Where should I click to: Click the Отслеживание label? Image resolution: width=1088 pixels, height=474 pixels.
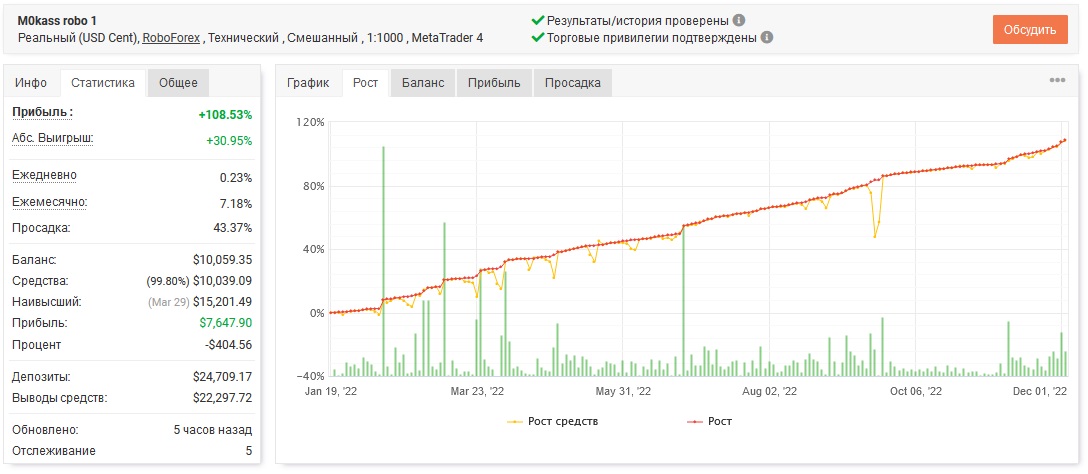pyautogui.click(x=54, y=451)
